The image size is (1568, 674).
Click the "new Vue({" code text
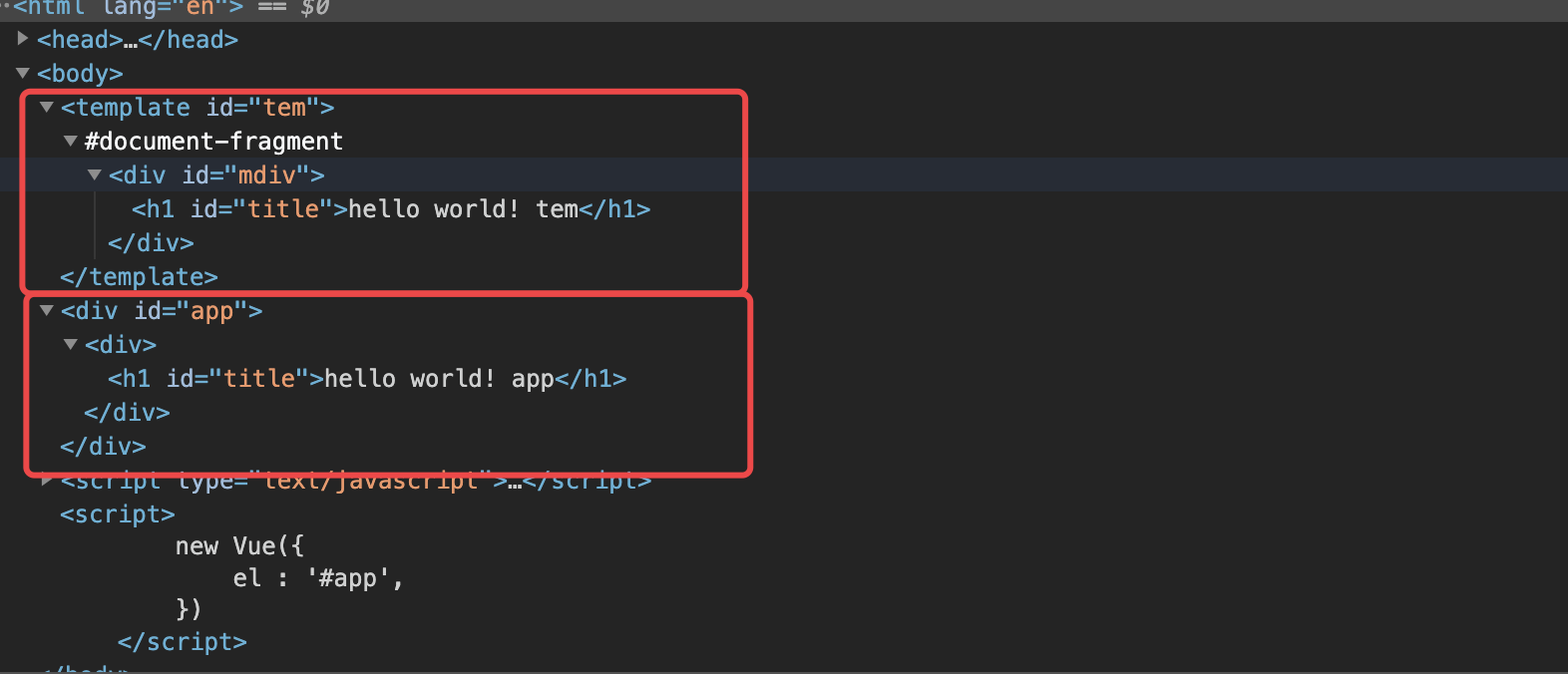[239, 546]
